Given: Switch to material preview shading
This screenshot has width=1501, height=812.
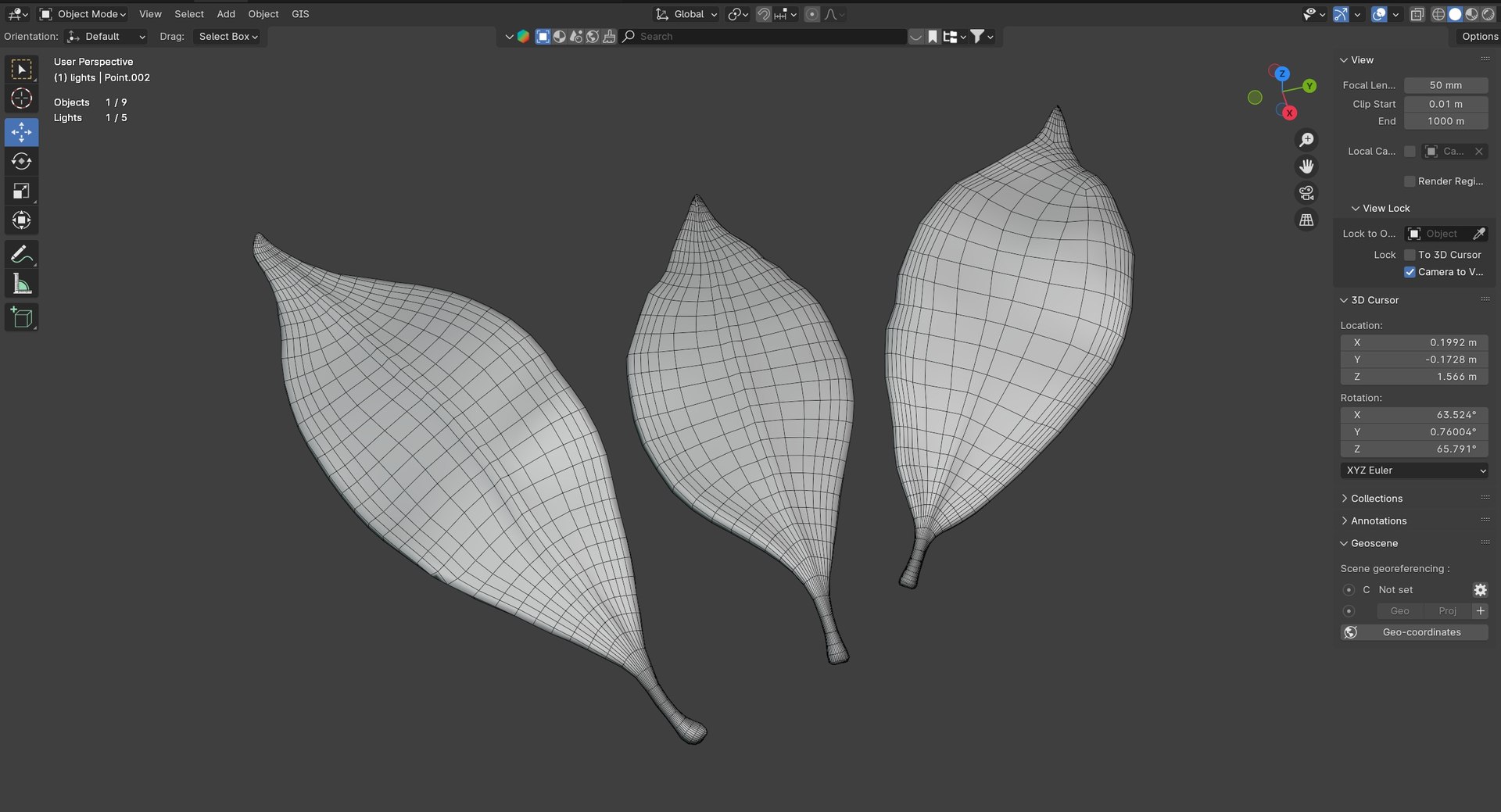Looking at the screenshot, I should (1471, 14).
